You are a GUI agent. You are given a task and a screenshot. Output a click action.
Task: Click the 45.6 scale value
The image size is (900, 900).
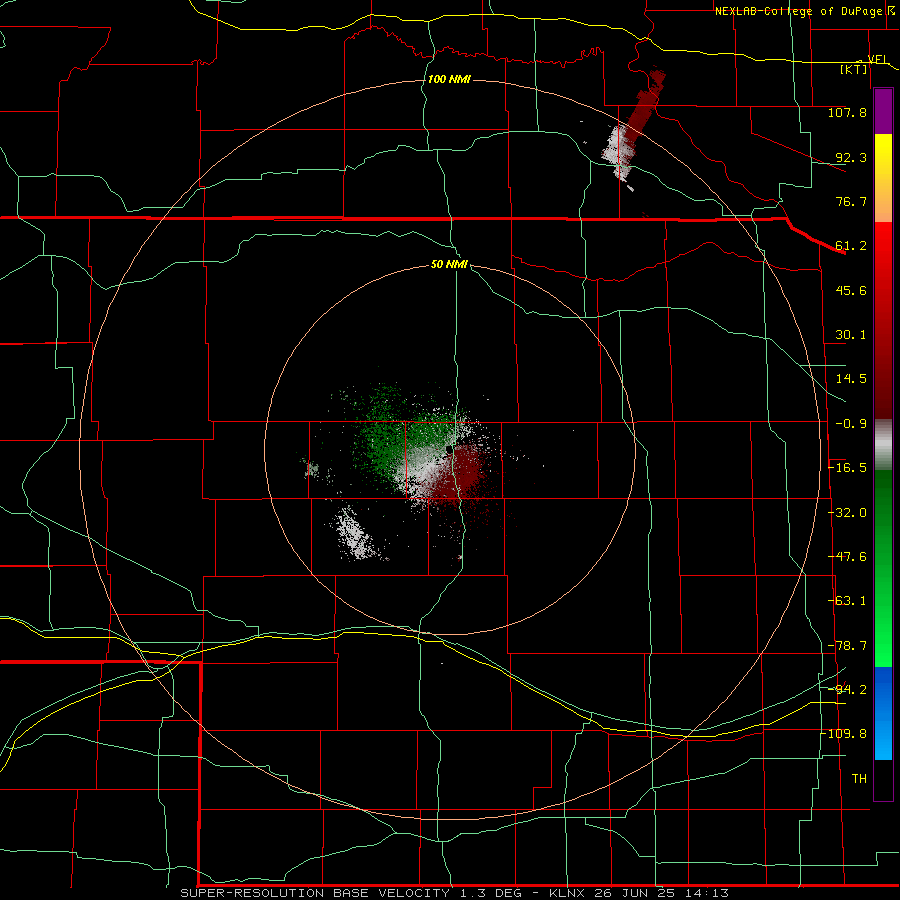click(851, 290)
